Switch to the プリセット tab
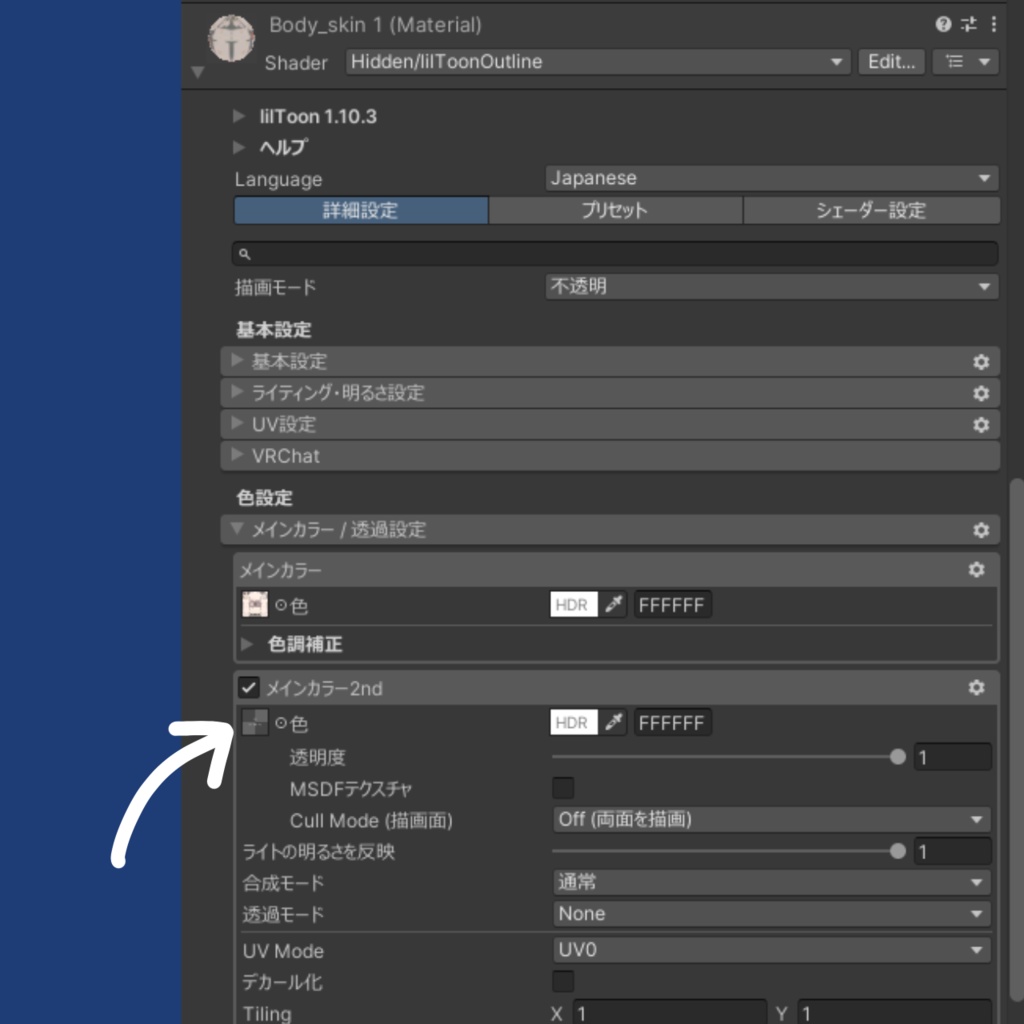Image resolution: width=1024 pixels, height=1024 pixels. click(x=616, y=210)
